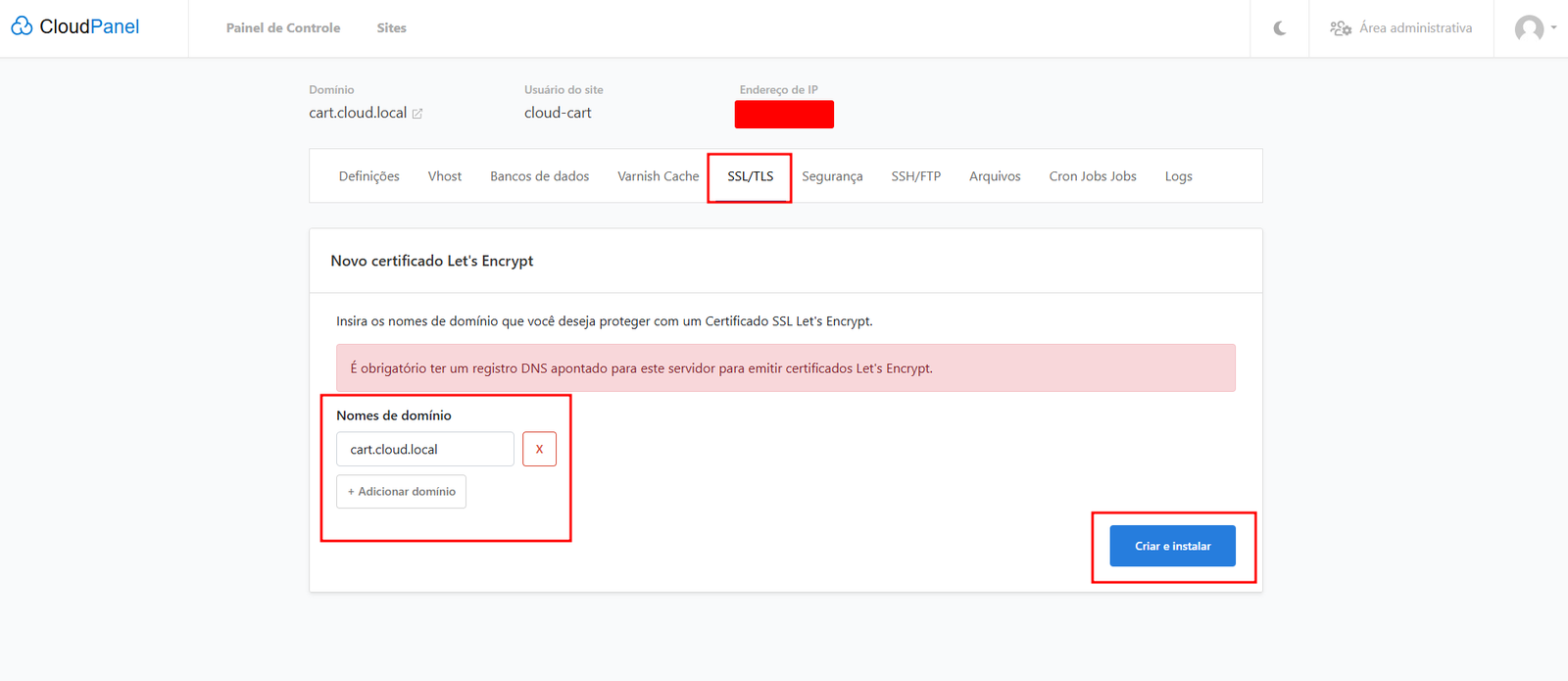
Task: Click the user avatar icon
Action: (1528, 28)
